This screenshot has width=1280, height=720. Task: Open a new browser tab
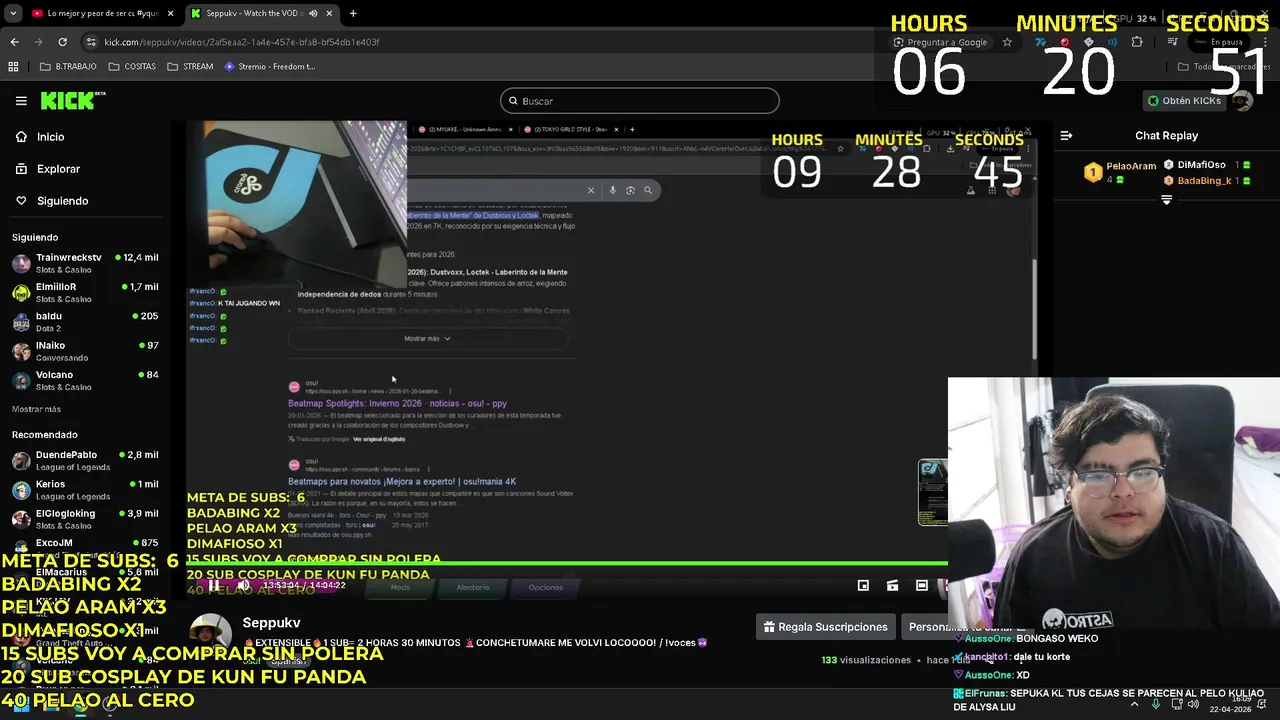click(353, 13)
